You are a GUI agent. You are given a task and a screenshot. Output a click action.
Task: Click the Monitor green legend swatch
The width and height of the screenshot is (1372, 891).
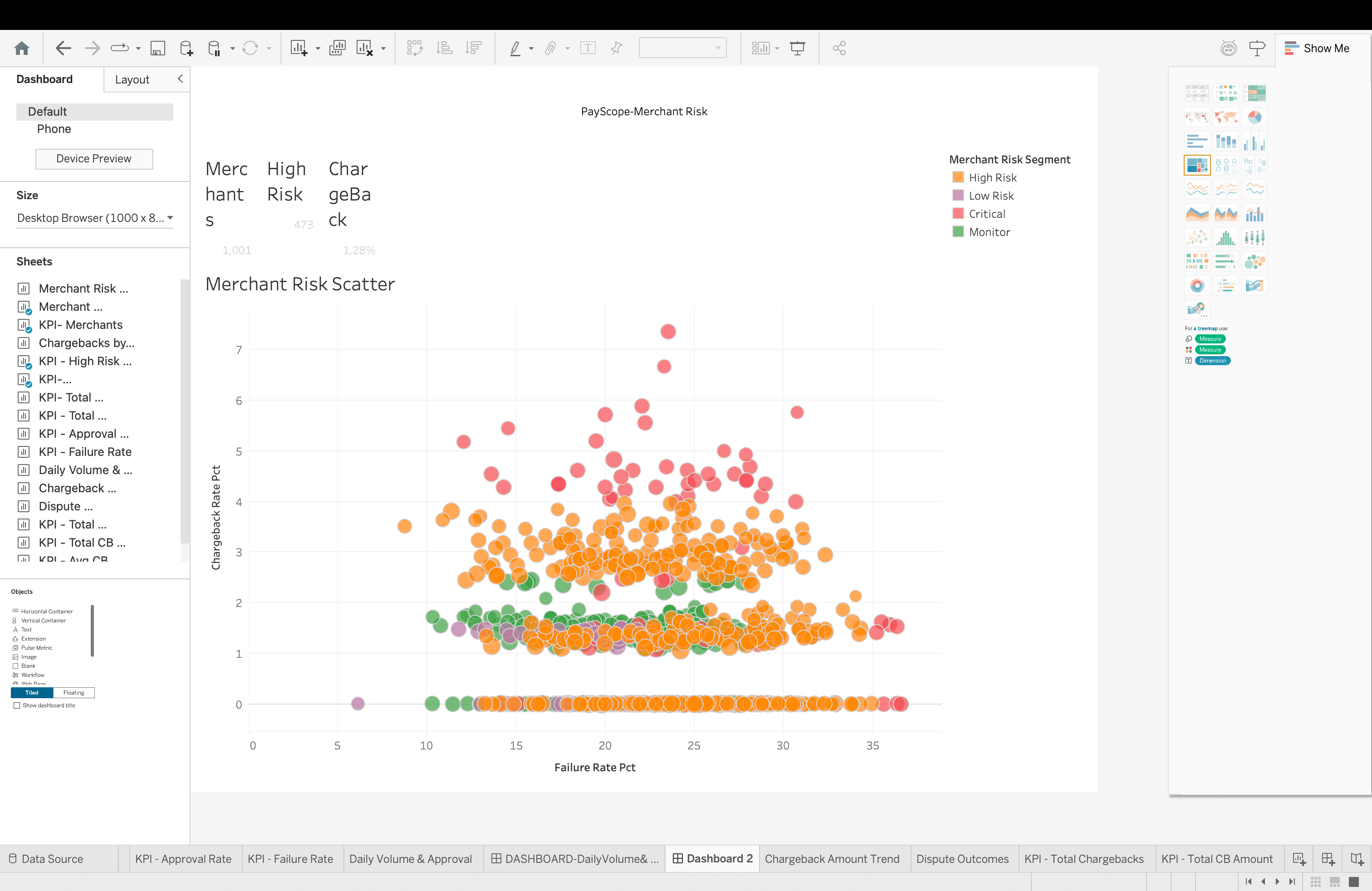[958, 232]
